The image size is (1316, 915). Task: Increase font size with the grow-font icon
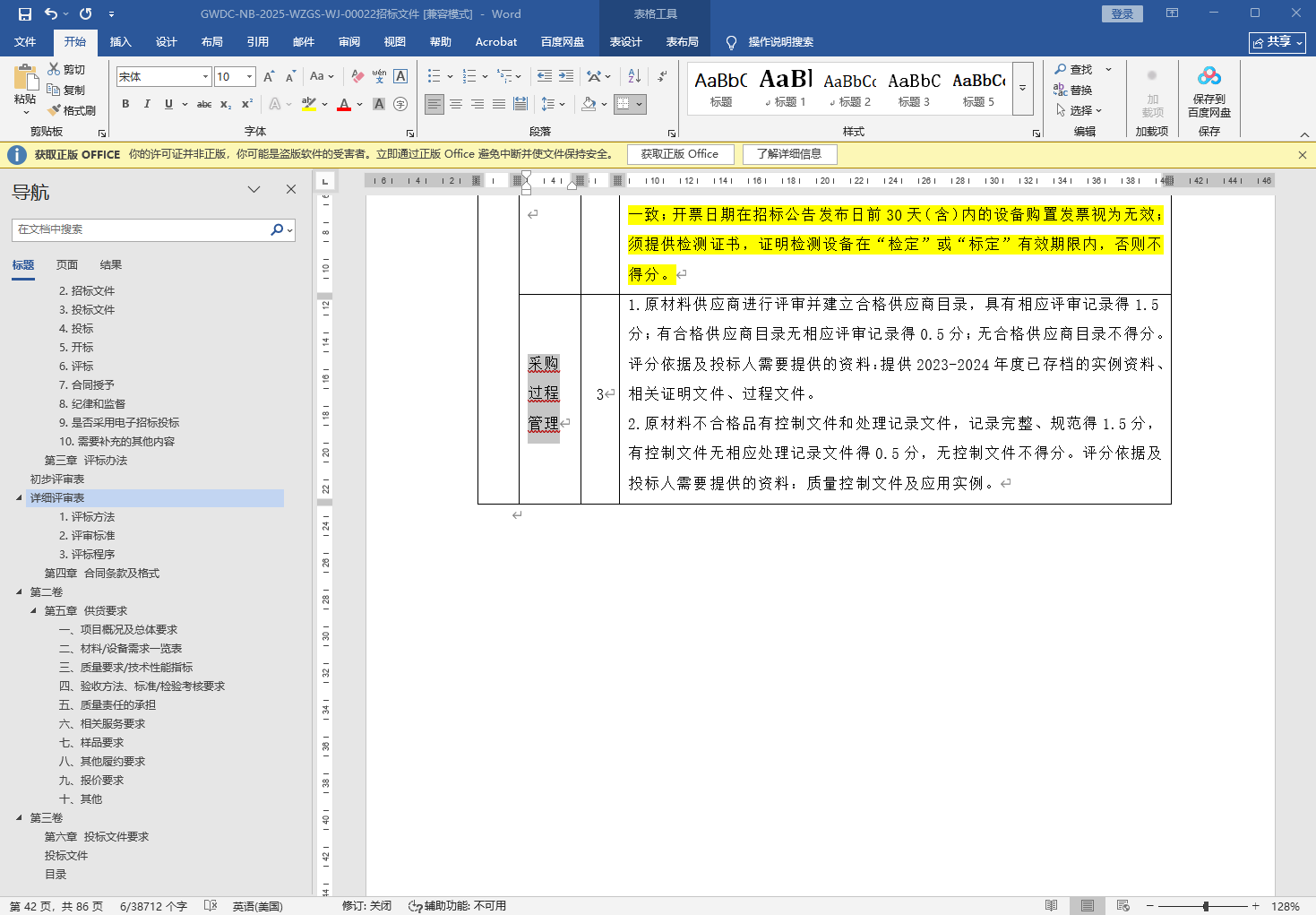coord(269,76)
